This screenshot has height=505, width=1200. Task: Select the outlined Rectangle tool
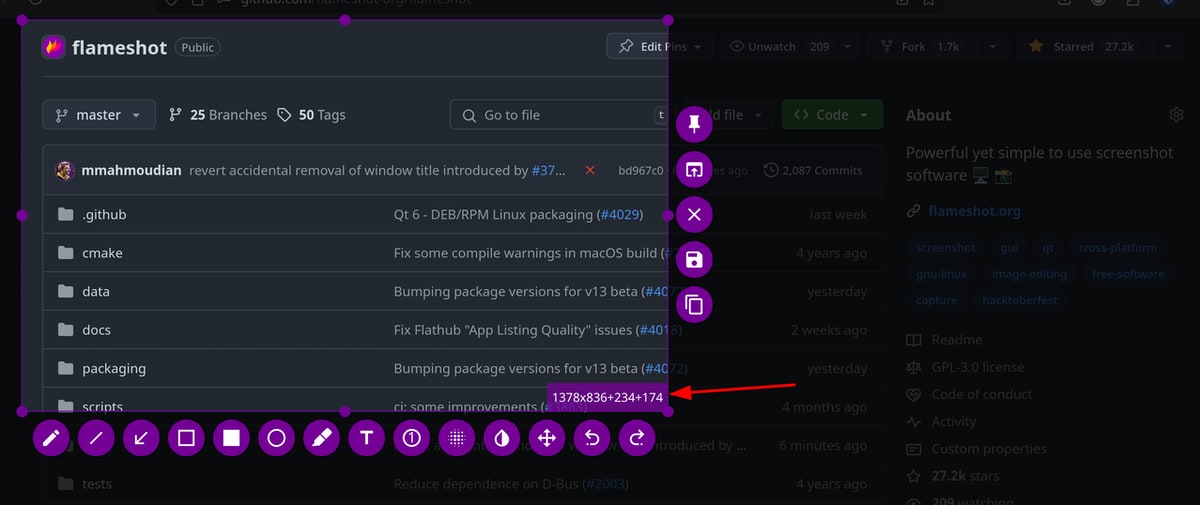point(186,438)
